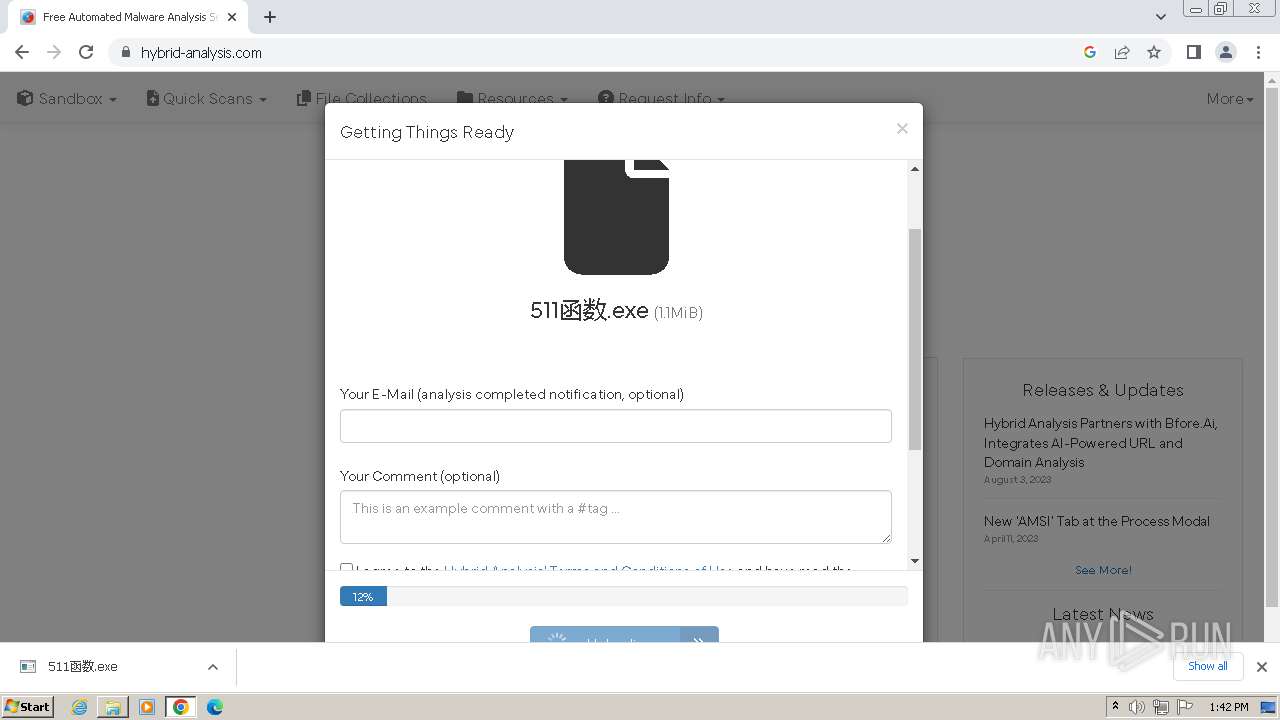Viewport: 1280px width, 720px height.
Task: Expand the More dropdown
Action: tap(1230, 98)
